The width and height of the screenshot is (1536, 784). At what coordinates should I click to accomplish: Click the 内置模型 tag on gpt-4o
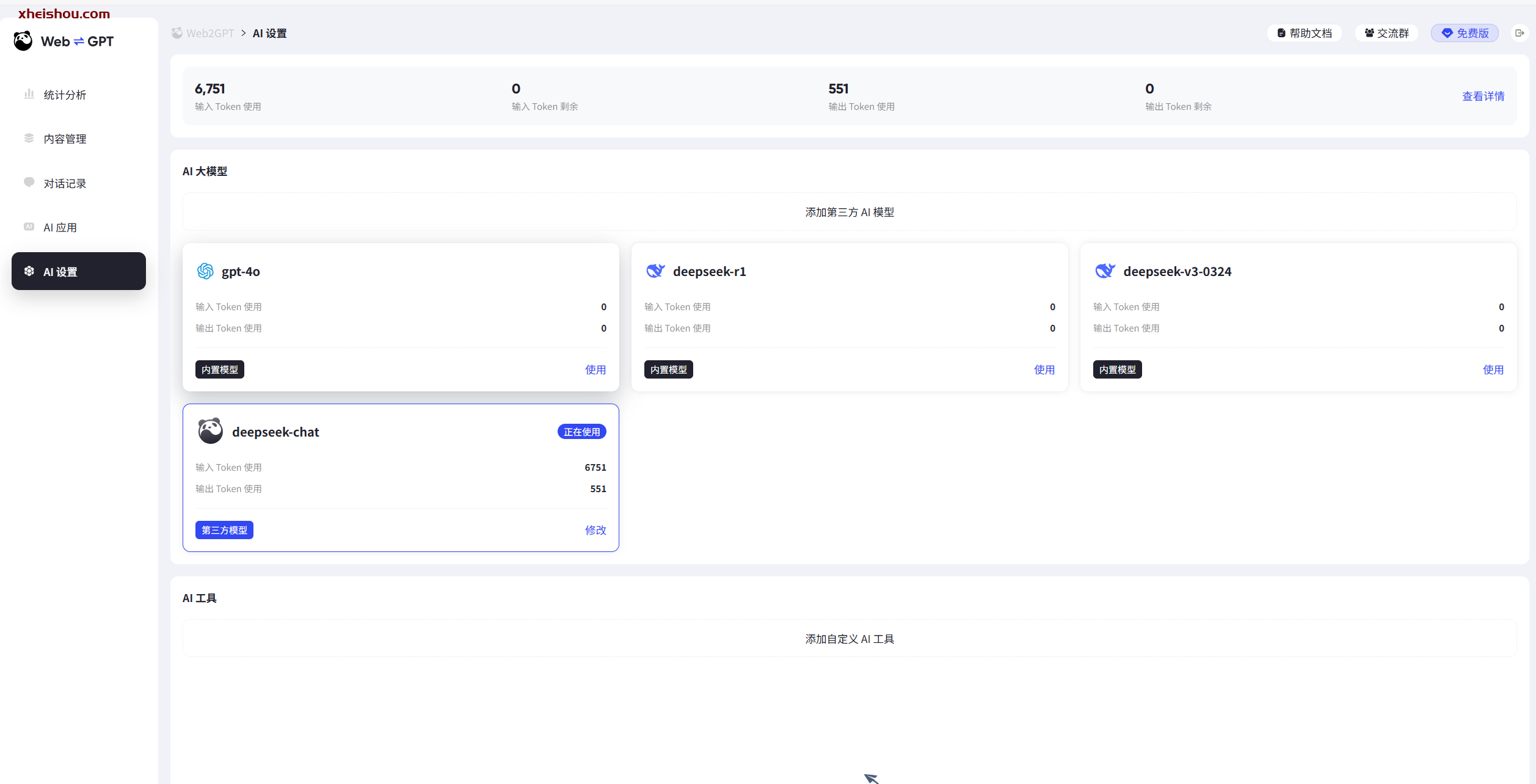(220, 369)
